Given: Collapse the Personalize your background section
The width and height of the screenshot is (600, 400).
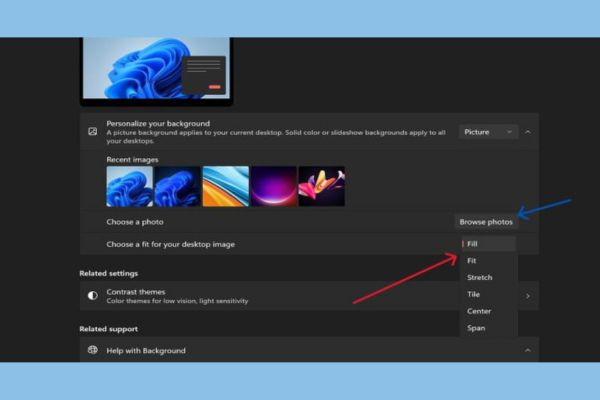Looking at the screenshot, I should pos(528,132).
